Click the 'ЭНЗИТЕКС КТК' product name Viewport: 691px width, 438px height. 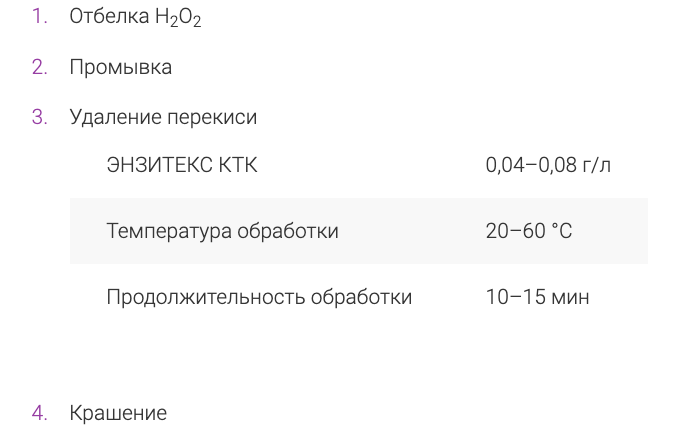[182, 165]
